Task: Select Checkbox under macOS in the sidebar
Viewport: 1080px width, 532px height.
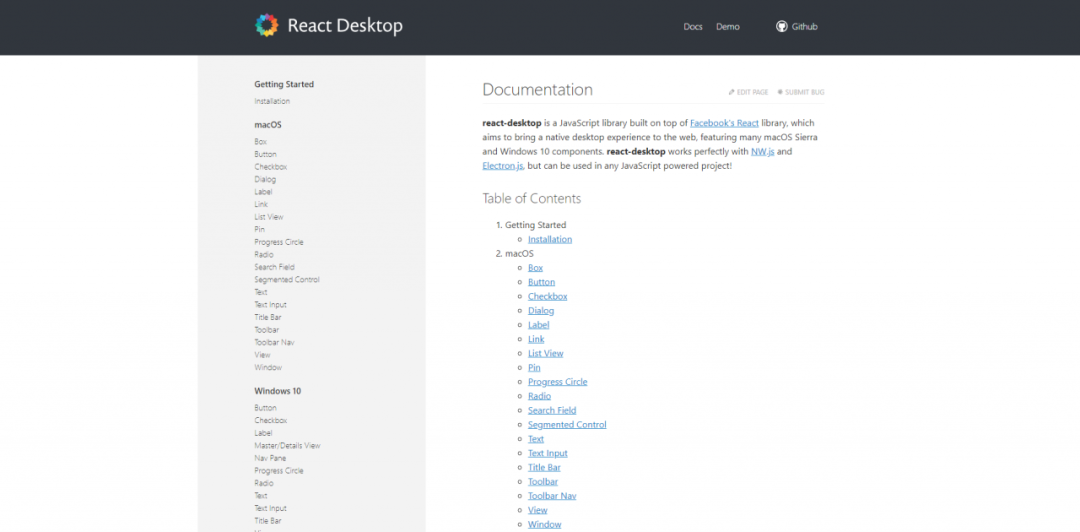Action: [271, 167]
